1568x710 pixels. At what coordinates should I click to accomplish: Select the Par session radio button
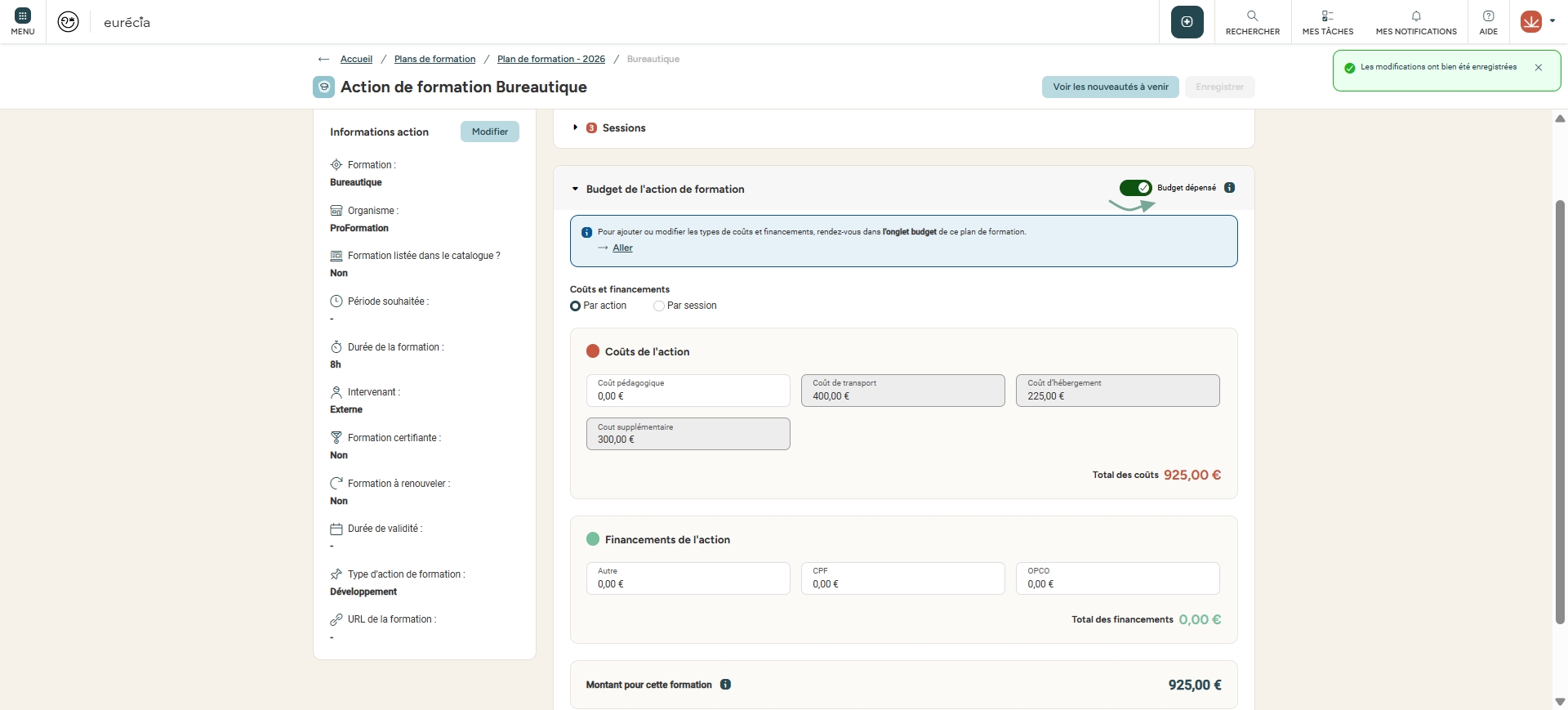coord(659,306)
